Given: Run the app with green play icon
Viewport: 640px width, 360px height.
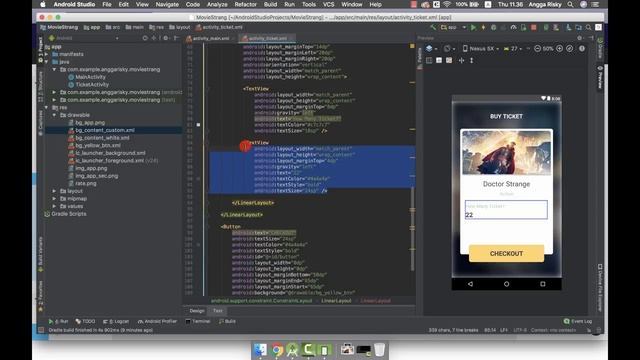Looking at the screenshot, I should pyautogui.click(x=473, y=27).
